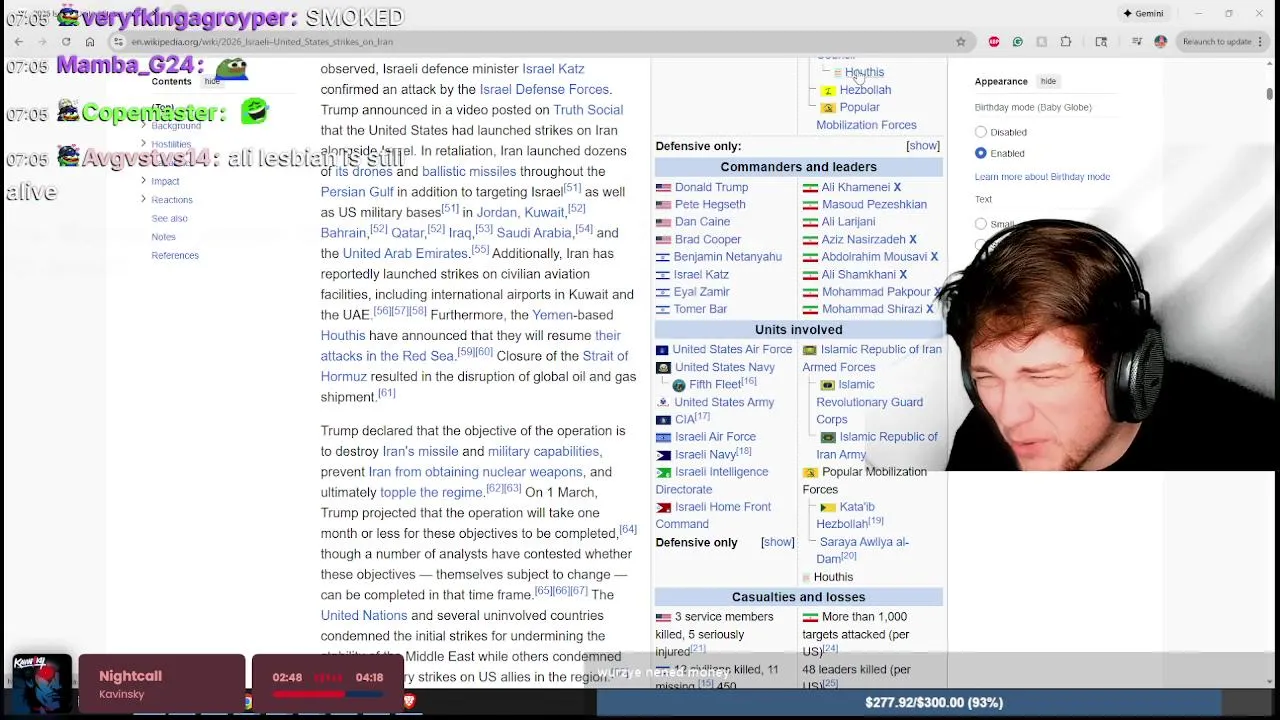Expand the Reactions section in Contents

click(x=143, y=199)
